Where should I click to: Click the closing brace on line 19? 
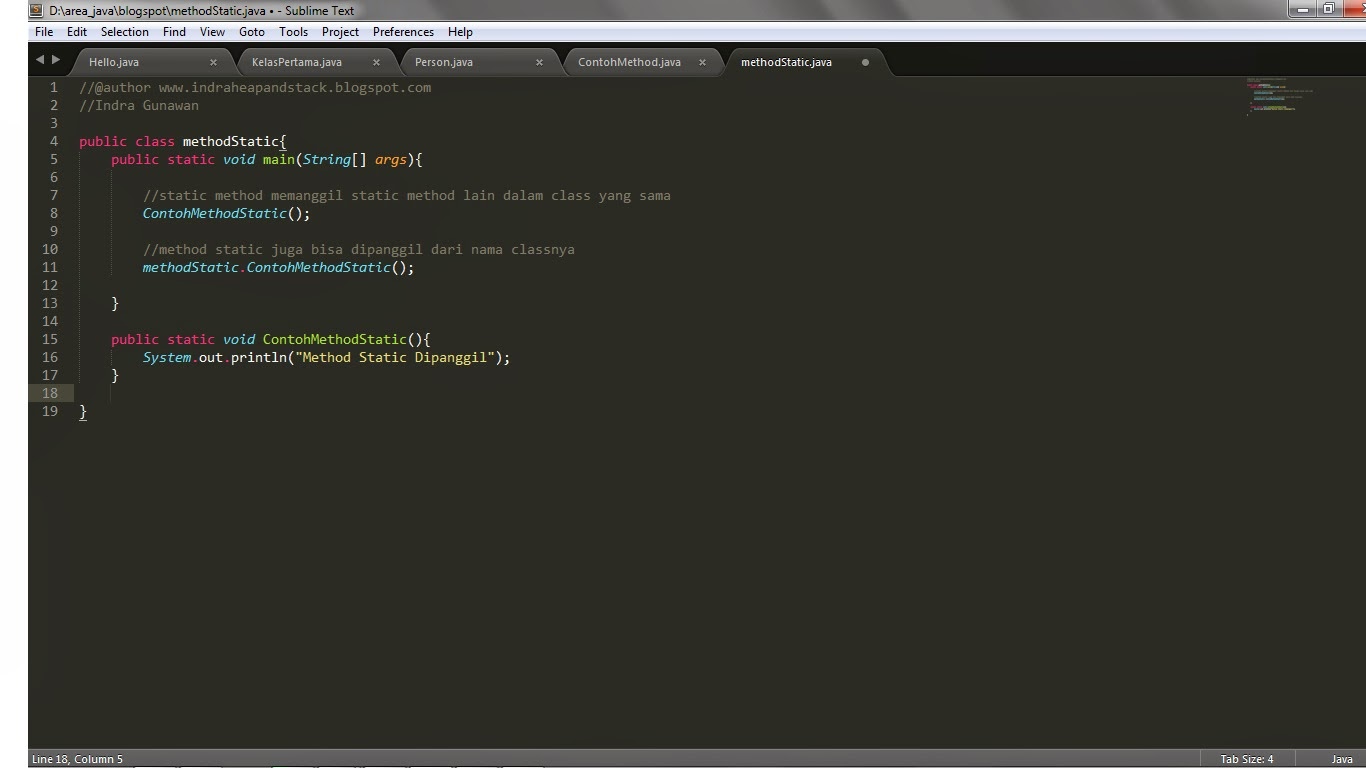point(83,411)
